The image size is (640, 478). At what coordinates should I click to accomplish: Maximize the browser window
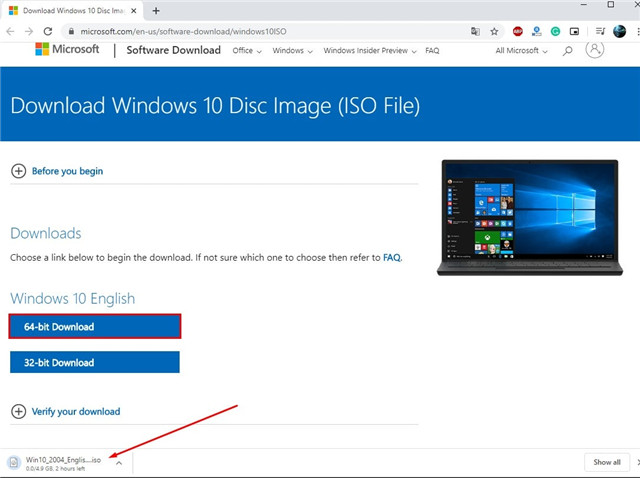click(x=611, y=4)
